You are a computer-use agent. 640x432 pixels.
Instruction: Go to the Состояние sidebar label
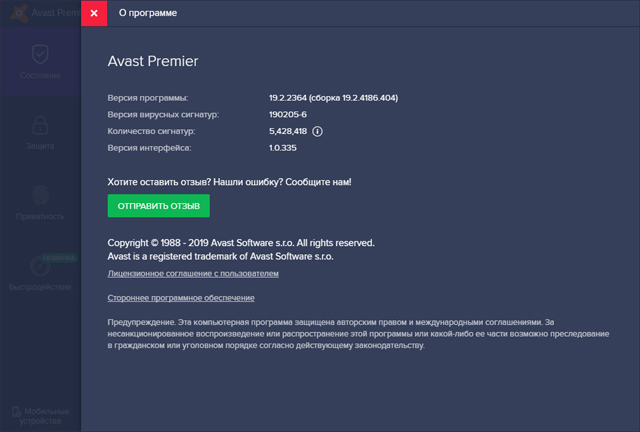coord(40,76)
